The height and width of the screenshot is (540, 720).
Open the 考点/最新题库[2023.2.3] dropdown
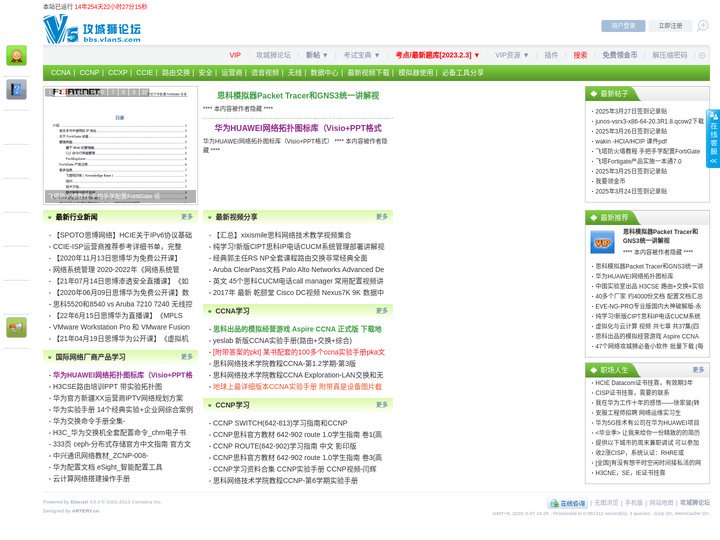pyautogui.click(x=437, y=55)
